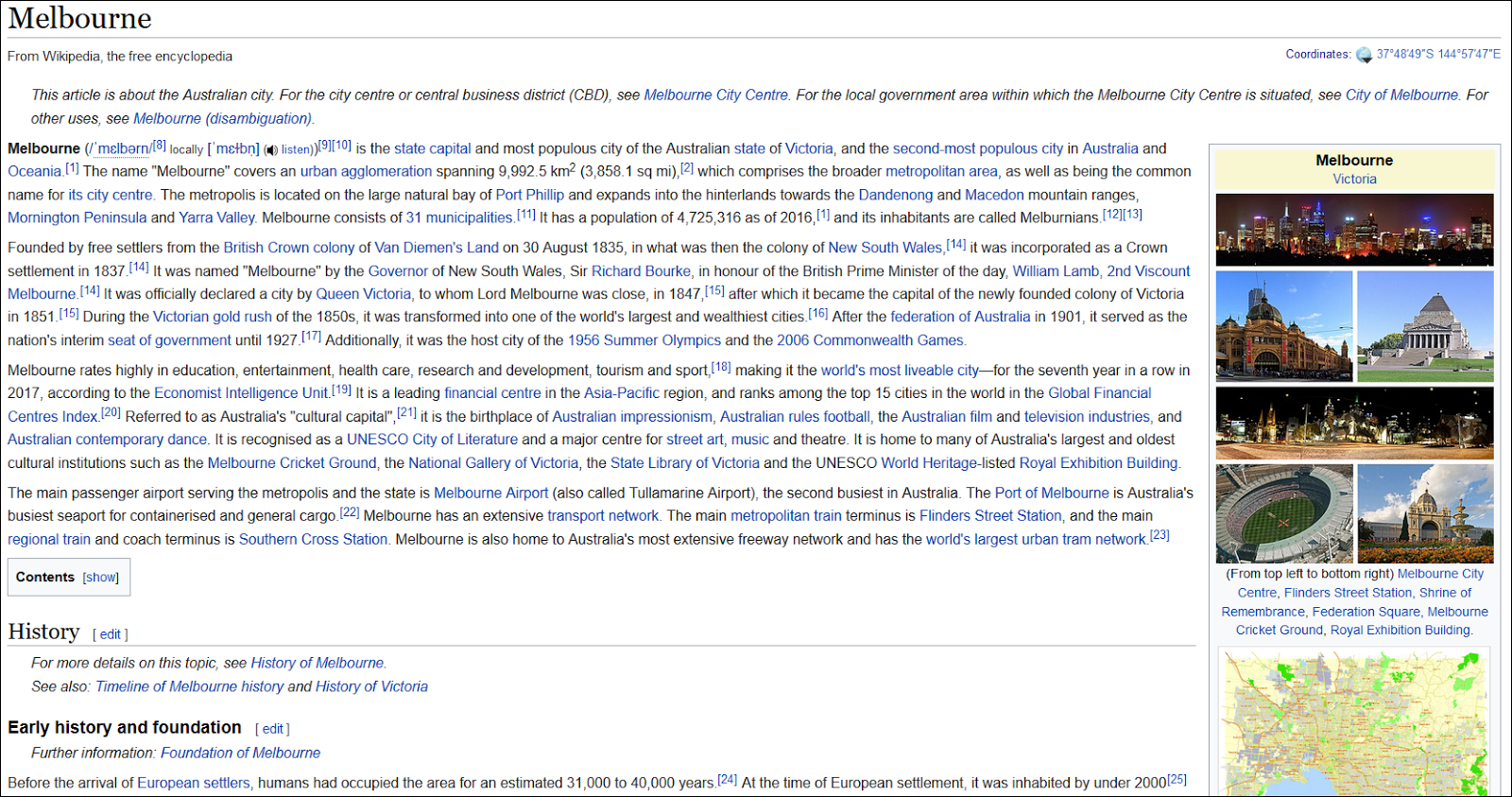Click the globe icon beside Coordinates
The width and height of the screenshot is (1512, 797).
coord(1364,55)
